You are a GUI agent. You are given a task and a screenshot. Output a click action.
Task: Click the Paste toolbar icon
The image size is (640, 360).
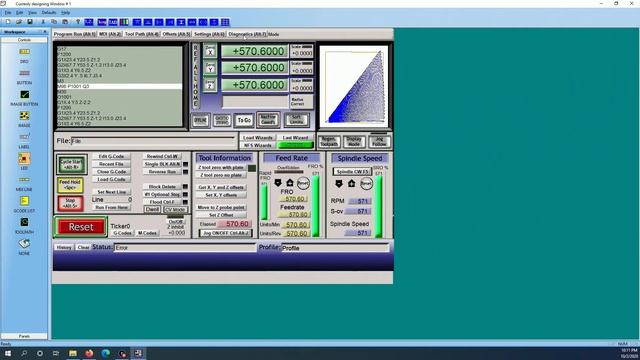tap(65, 22)
